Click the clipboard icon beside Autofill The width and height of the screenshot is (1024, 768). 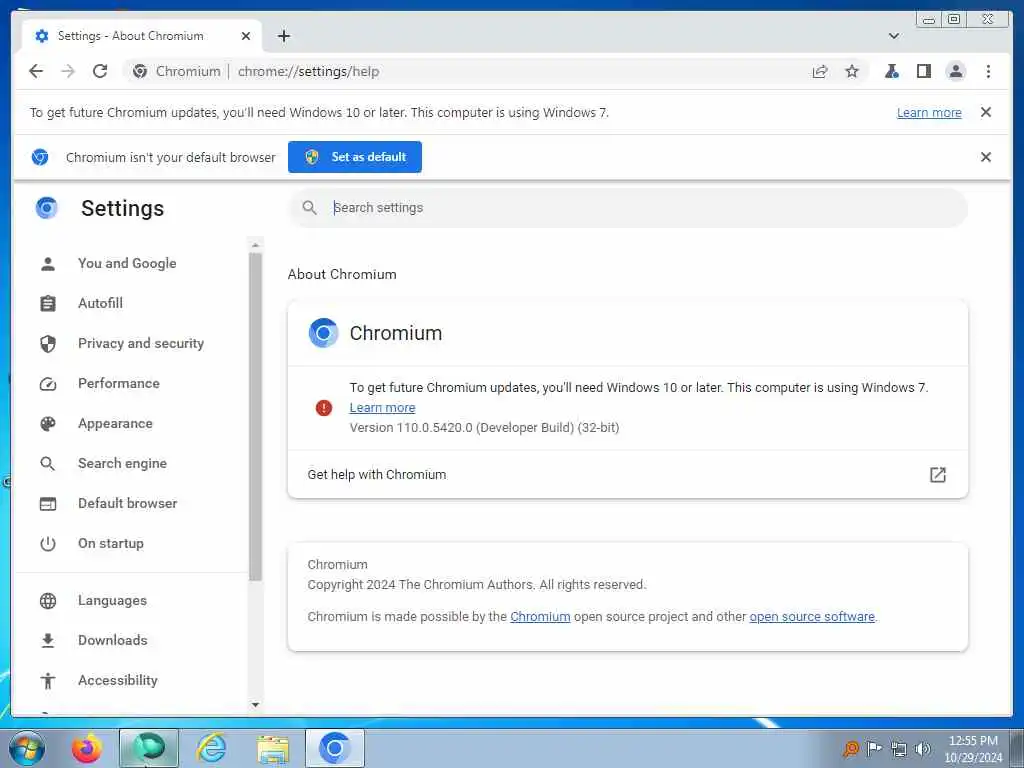pyautogui.click(x=48, y=304)
